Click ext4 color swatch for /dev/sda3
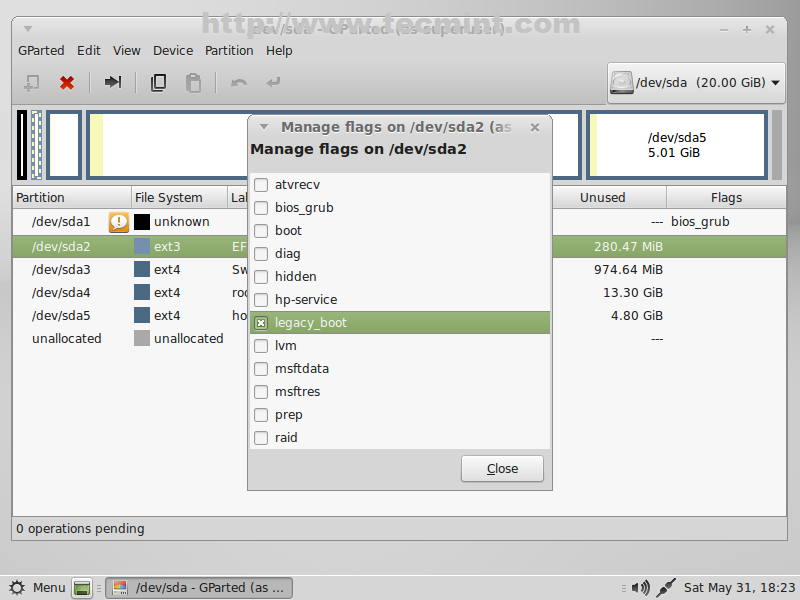The height and width of the screenshot is (600, 800). 142,269
